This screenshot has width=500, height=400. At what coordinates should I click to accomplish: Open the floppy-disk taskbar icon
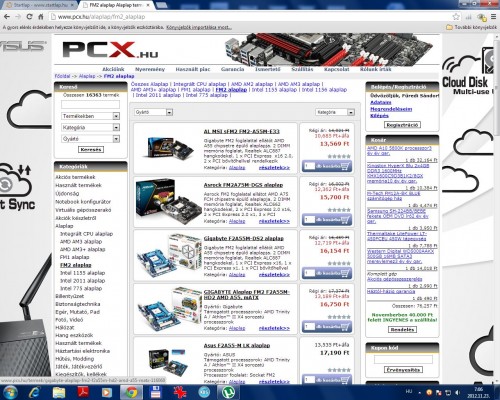click(x=155, y=392)
